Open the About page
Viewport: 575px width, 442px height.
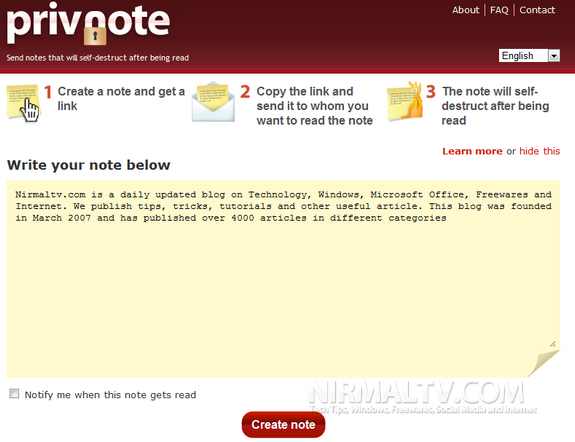click(x=465, y=10)
